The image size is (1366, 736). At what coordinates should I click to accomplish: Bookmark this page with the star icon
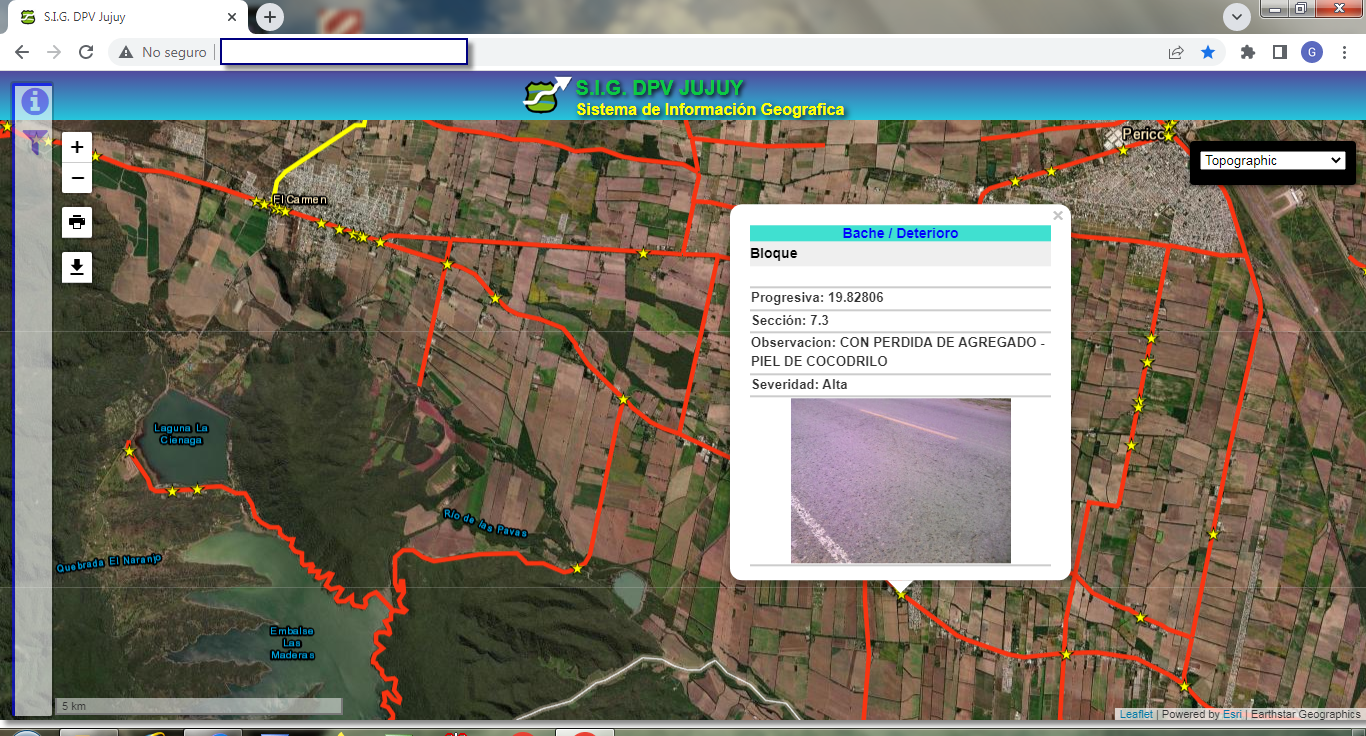coord(1208,52)
